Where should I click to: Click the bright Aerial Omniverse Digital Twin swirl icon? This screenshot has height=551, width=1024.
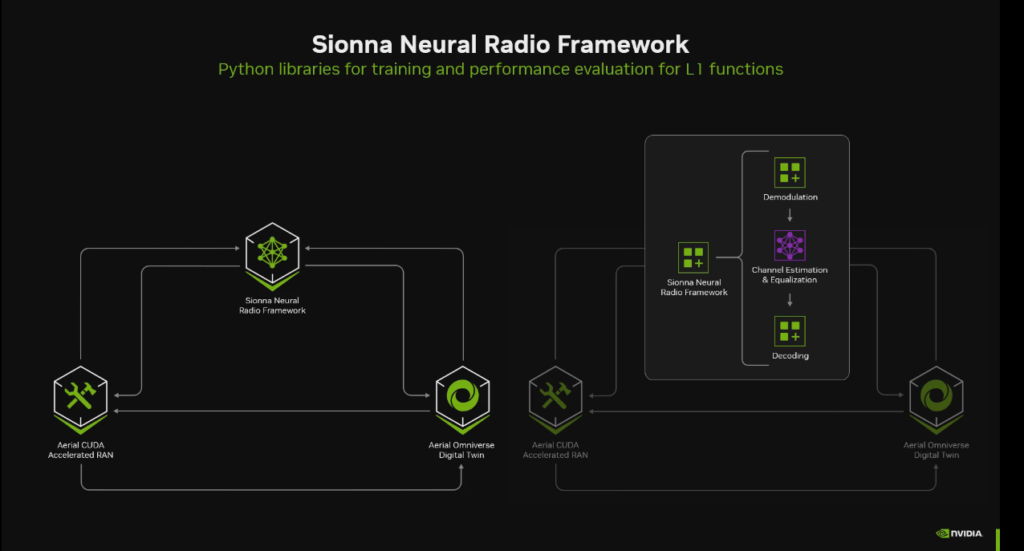click(462, 400)
